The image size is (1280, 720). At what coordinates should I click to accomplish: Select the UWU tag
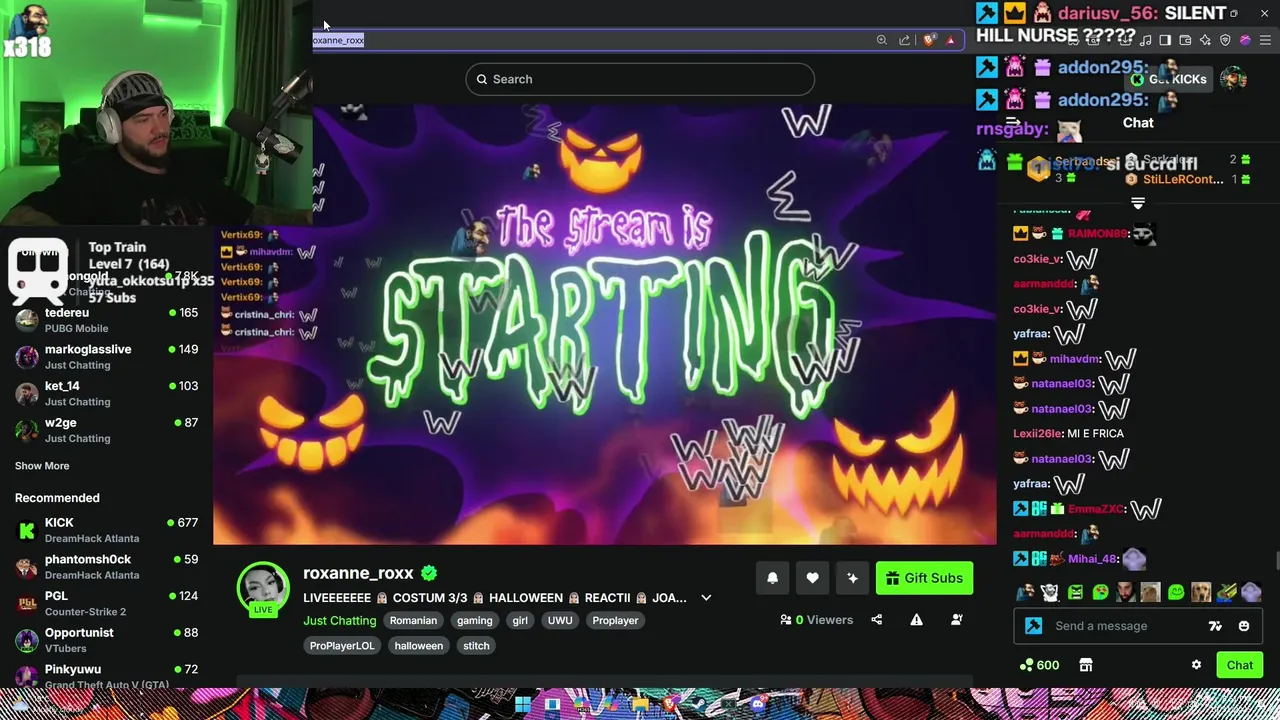[x=560, y=620]
